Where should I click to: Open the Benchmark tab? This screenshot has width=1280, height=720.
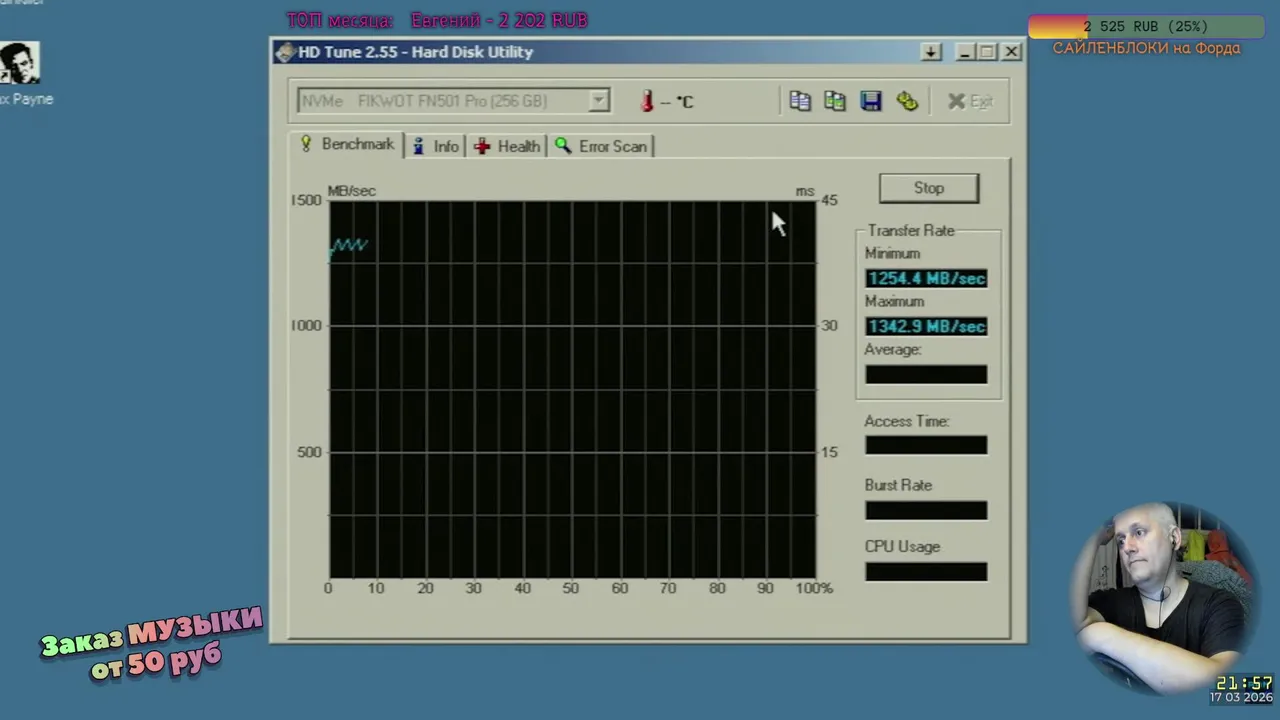tap(347, 145)
